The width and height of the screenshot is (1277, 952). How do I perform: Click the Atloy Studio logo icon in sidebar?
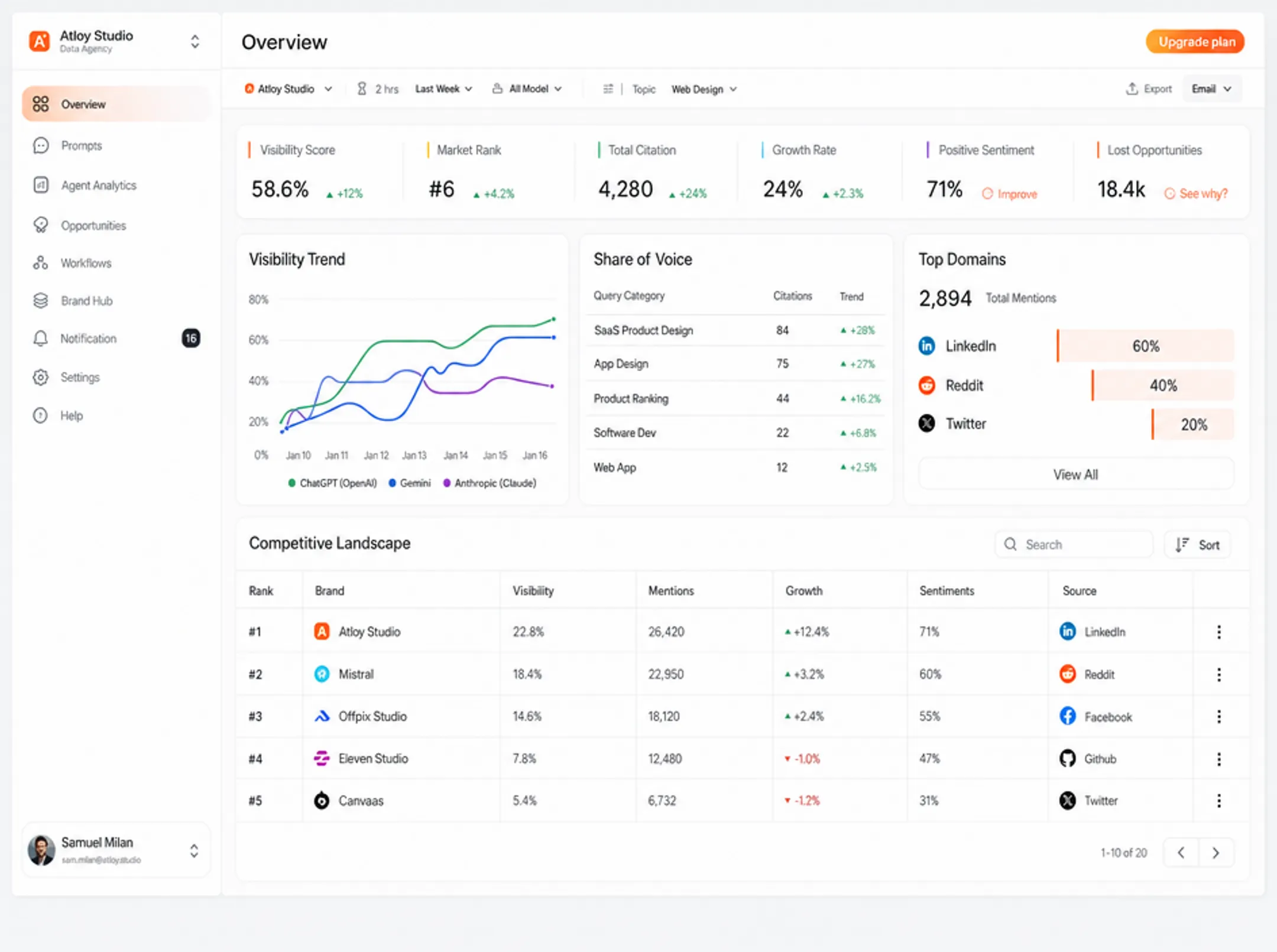pos(40,41)
